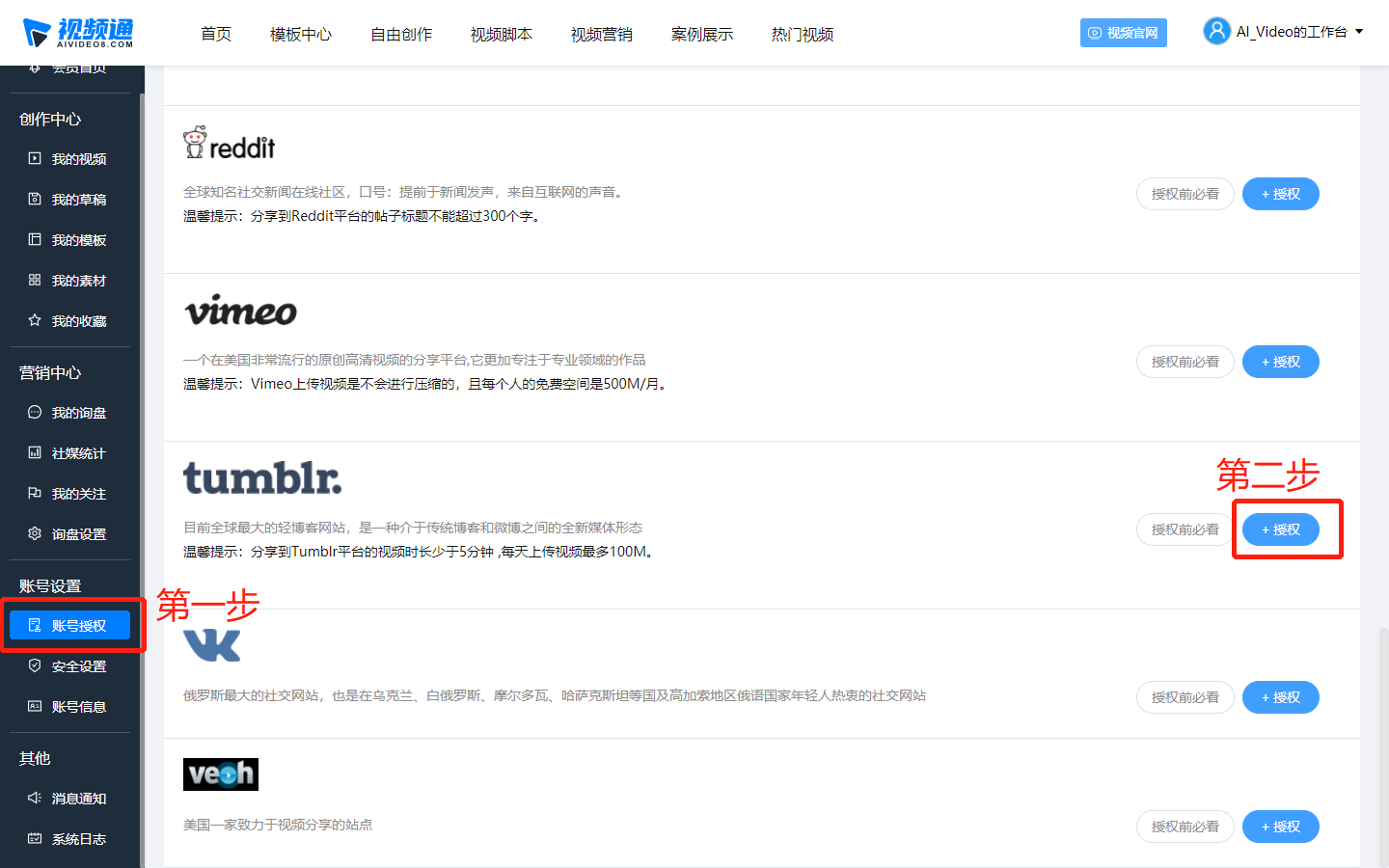Image resolution: width=1389 pixels, height=868 pixels.
Task: Open 案例展示 in top navigation
Action: 702,35
